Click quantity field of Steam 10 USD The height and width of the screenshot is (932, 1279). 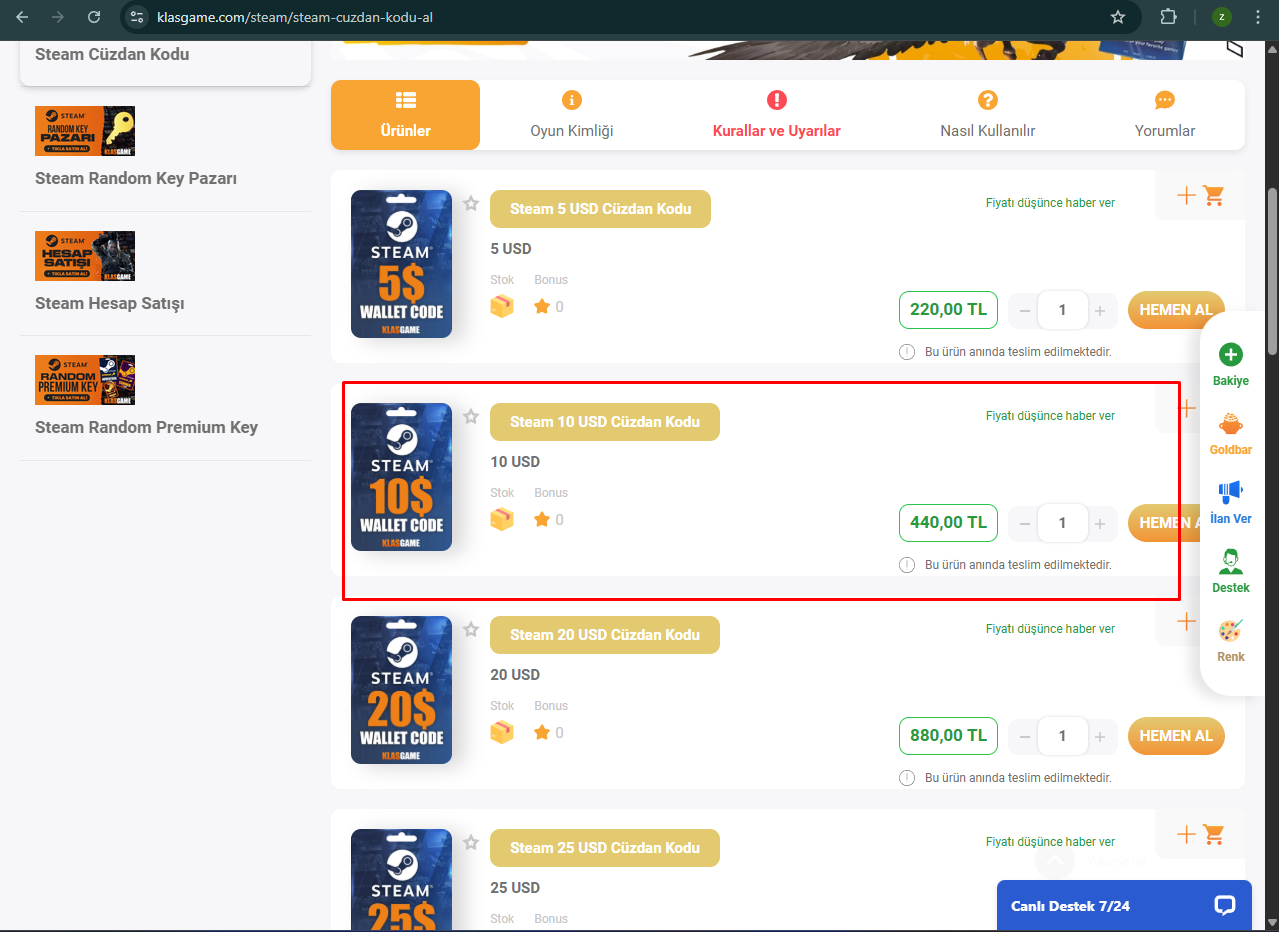pyautogui.click(x=1062, y=523)
